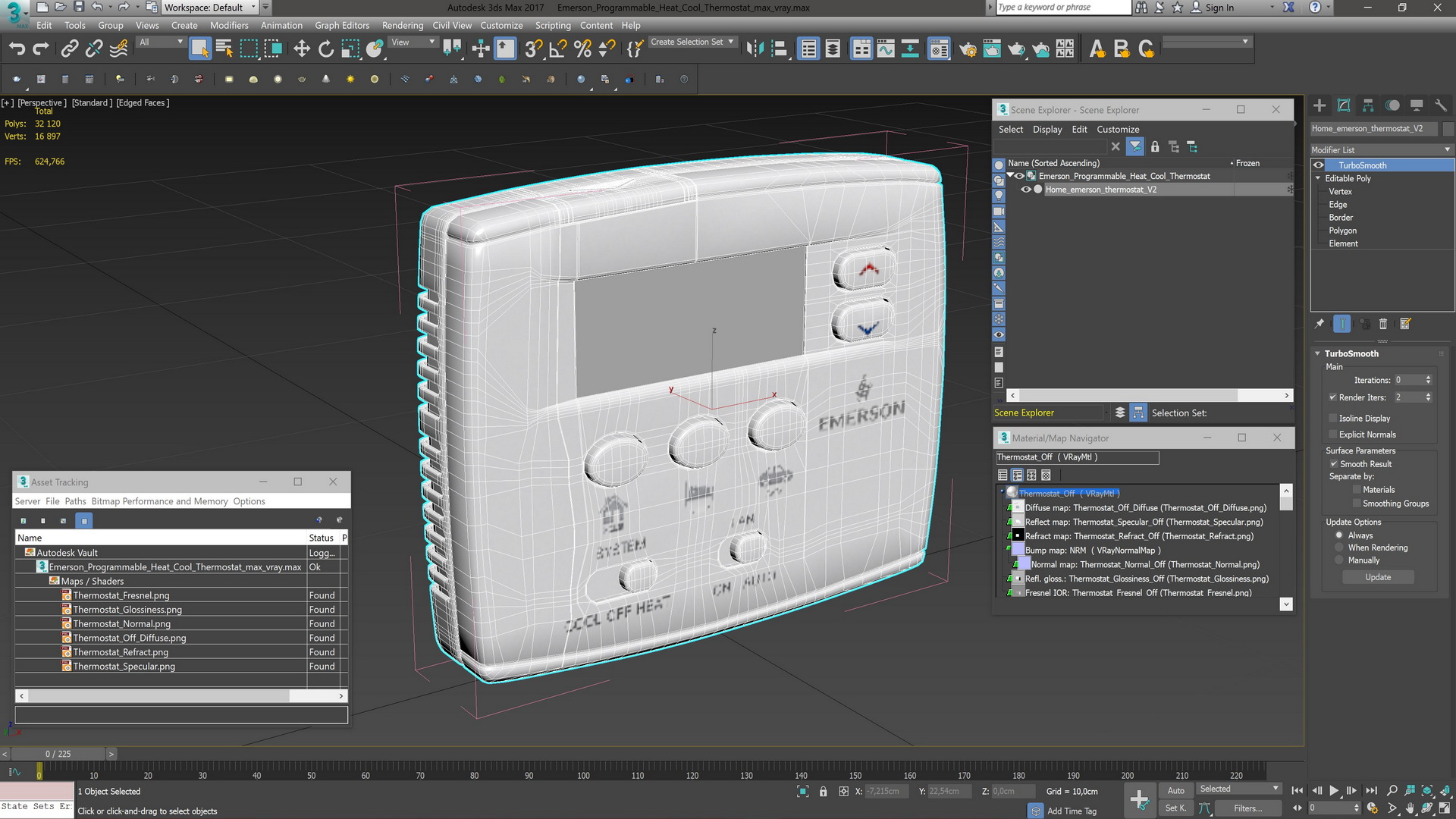Activate Pan View hand tool
Viewport: 1456px width, 819px height.
pos(1410,808)
